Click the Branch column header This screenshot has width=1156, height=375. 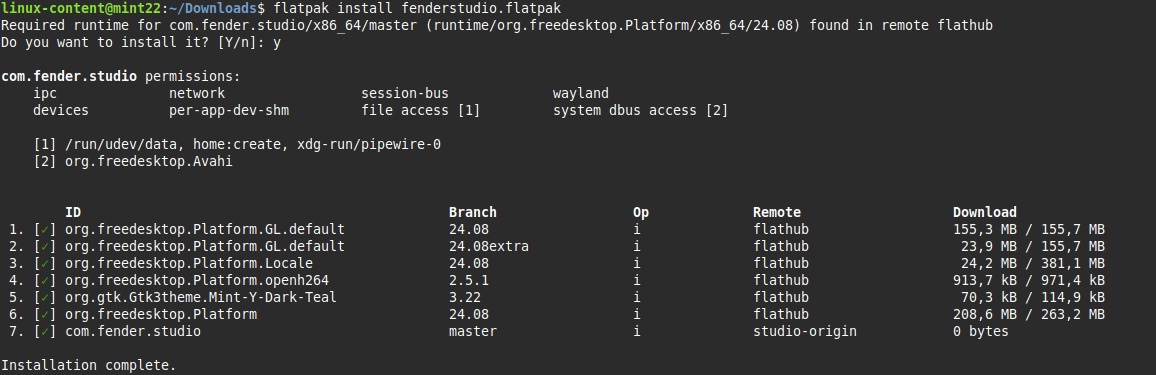[473, 212]
